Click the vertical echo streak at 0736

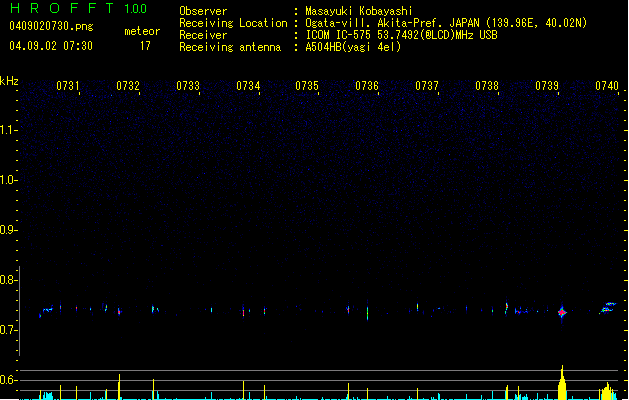click(x=367, y=311)
